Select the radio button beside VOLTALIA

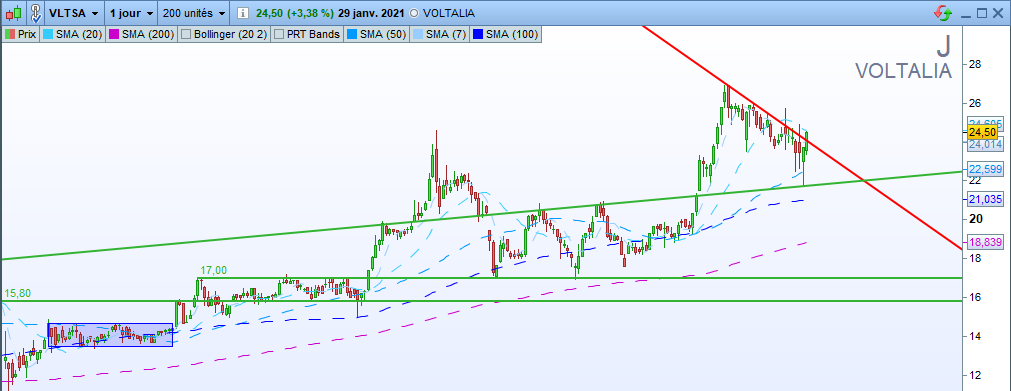pos(413,13)
